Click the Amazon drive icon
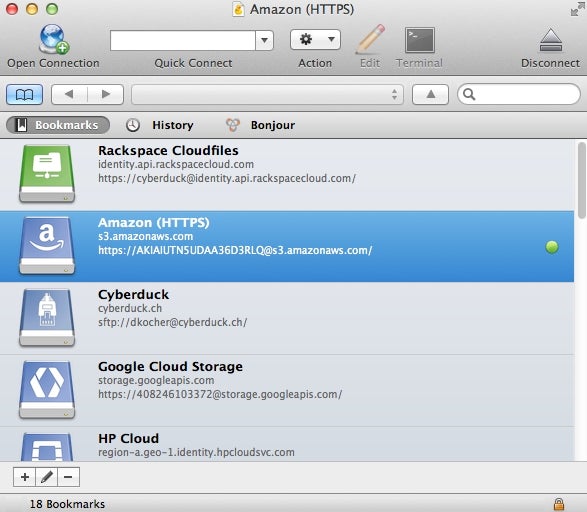Image resolution: width=587 pixels, height=512 pixels. pos(47,246)
